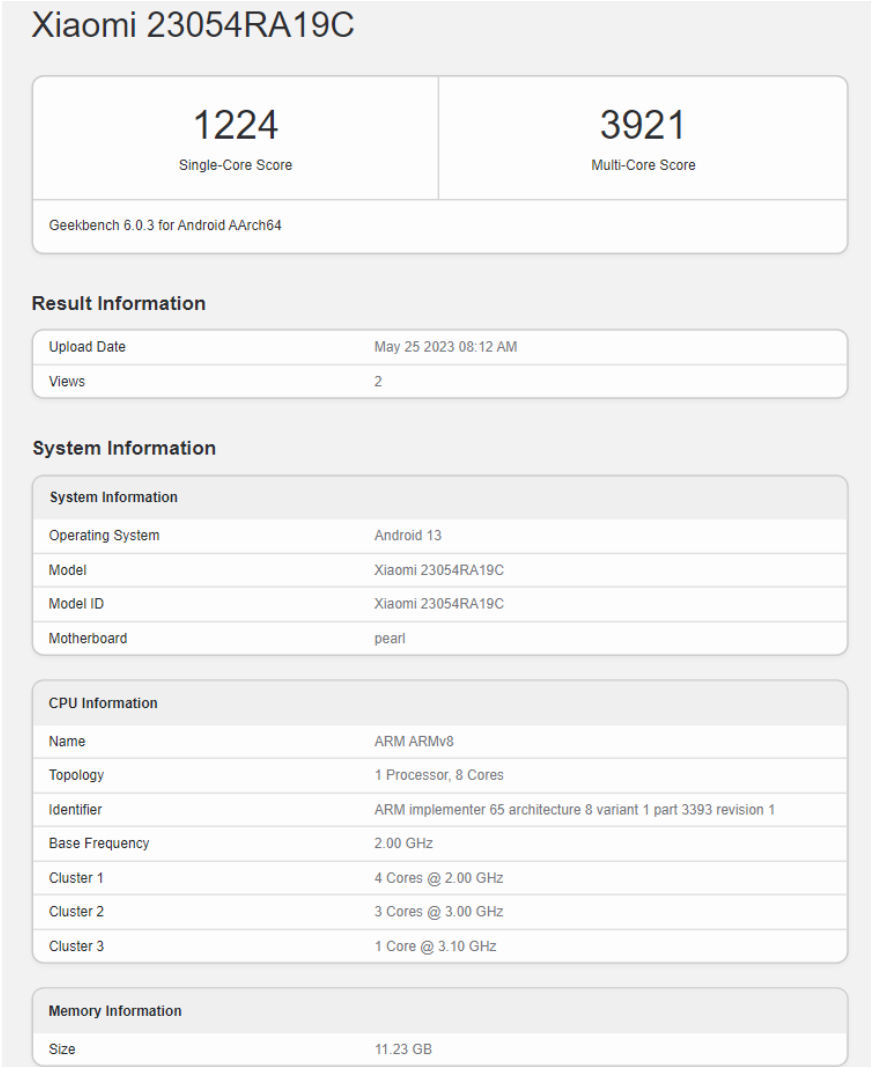This screenshot has height=1067, width=871.
Task: Click the Geekbench 6.0.3 for Android AArch64 text
Action: pos(165,226)
